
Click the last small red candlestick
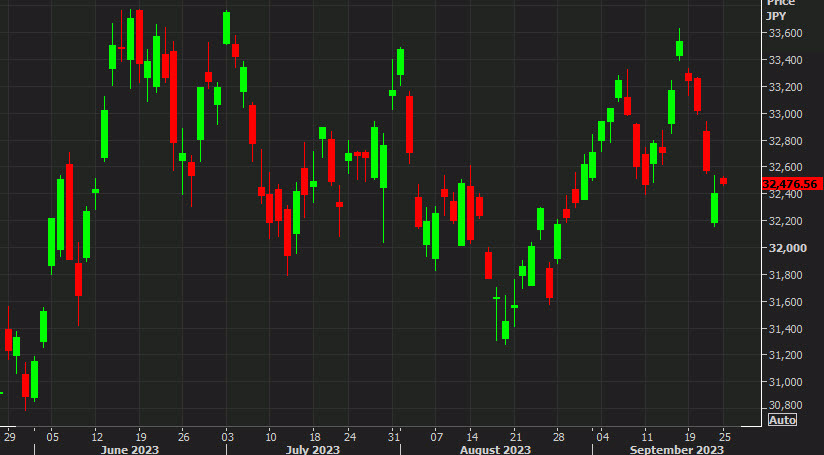723,181
